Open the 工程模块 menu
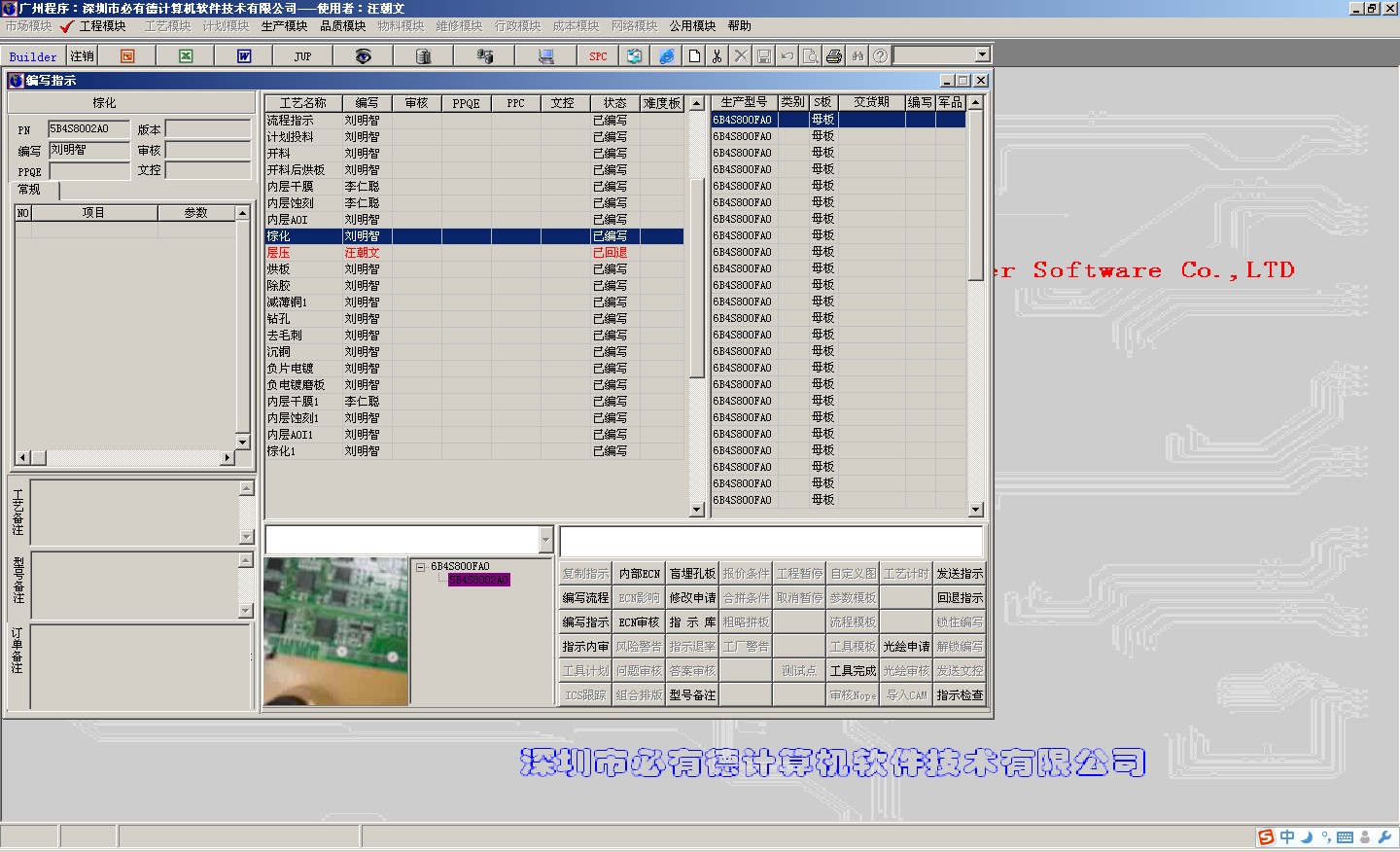Viewport: 1400px width, 852px height. coord(102,26)
